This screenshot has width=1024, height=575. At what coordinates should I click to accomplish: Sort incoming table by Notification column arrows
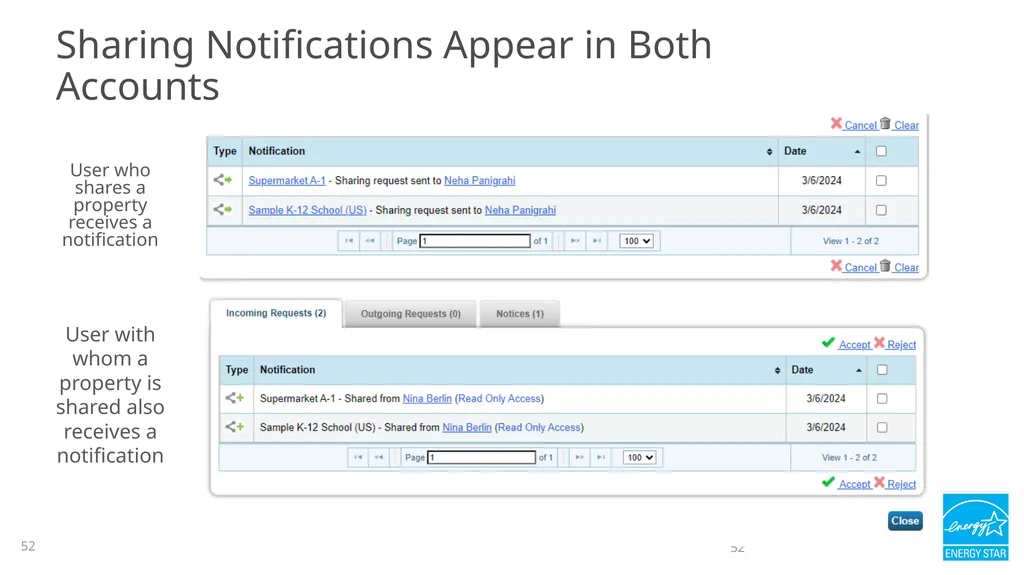click(777, 370)
